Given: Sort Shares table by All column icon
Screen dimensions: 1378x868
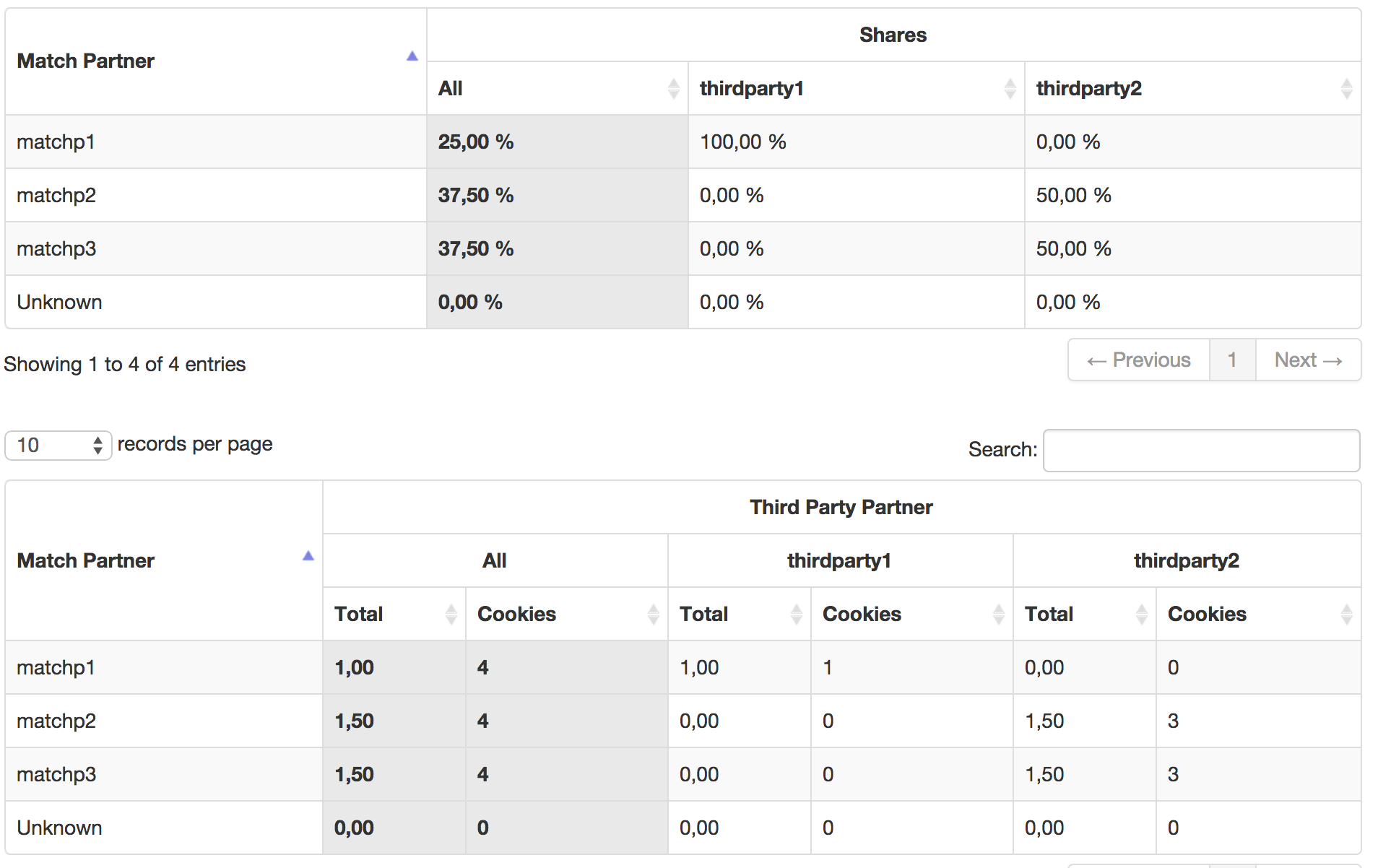Looking at the screenshot, I should [673, 88].
